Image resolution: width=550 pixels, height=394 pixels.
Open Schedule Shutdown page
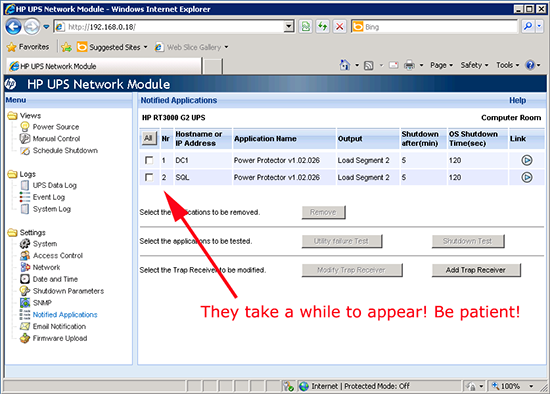(65, 151)
